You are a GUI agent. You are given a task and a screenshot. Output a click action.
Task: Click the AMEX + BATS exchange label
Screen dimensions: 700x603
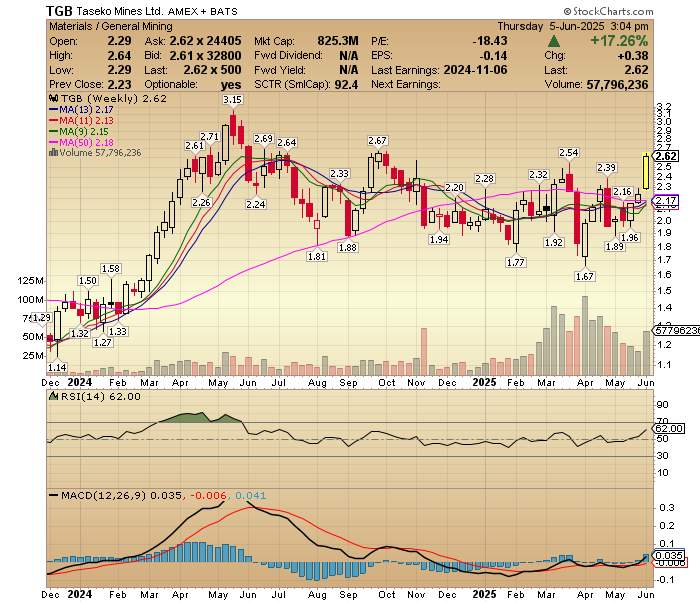point(203,12)
